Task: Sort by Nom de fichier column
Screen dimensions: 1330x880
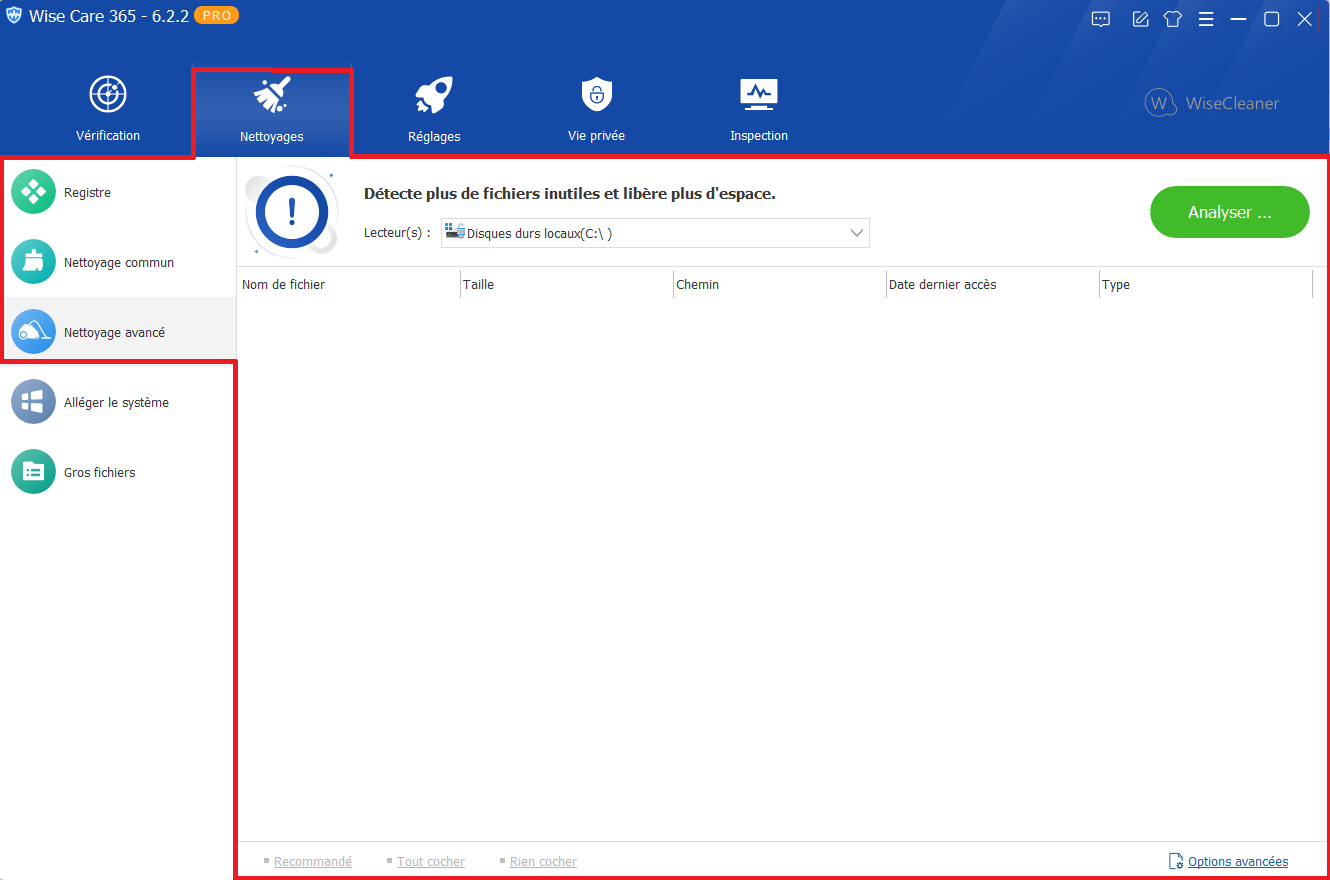Action: pyautogui.click(x=348, y=285)
